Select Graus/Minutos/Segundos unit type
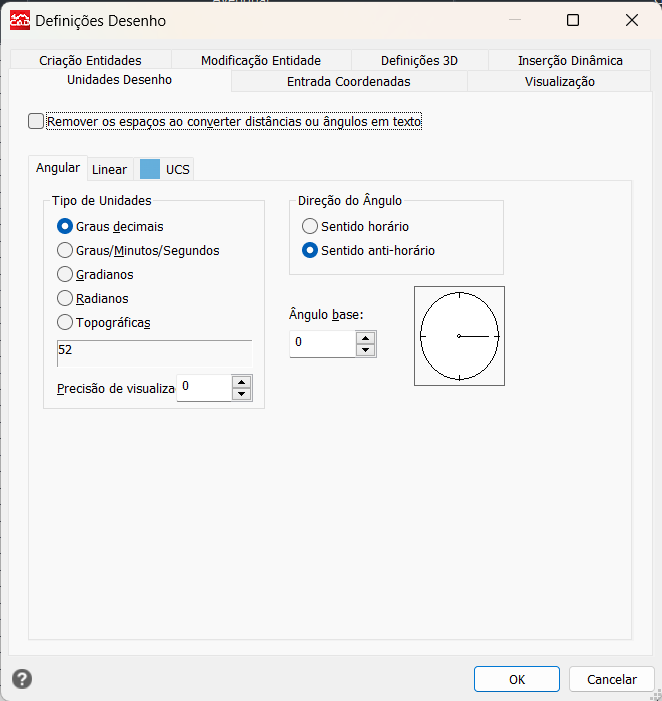 tap(65, 250)
